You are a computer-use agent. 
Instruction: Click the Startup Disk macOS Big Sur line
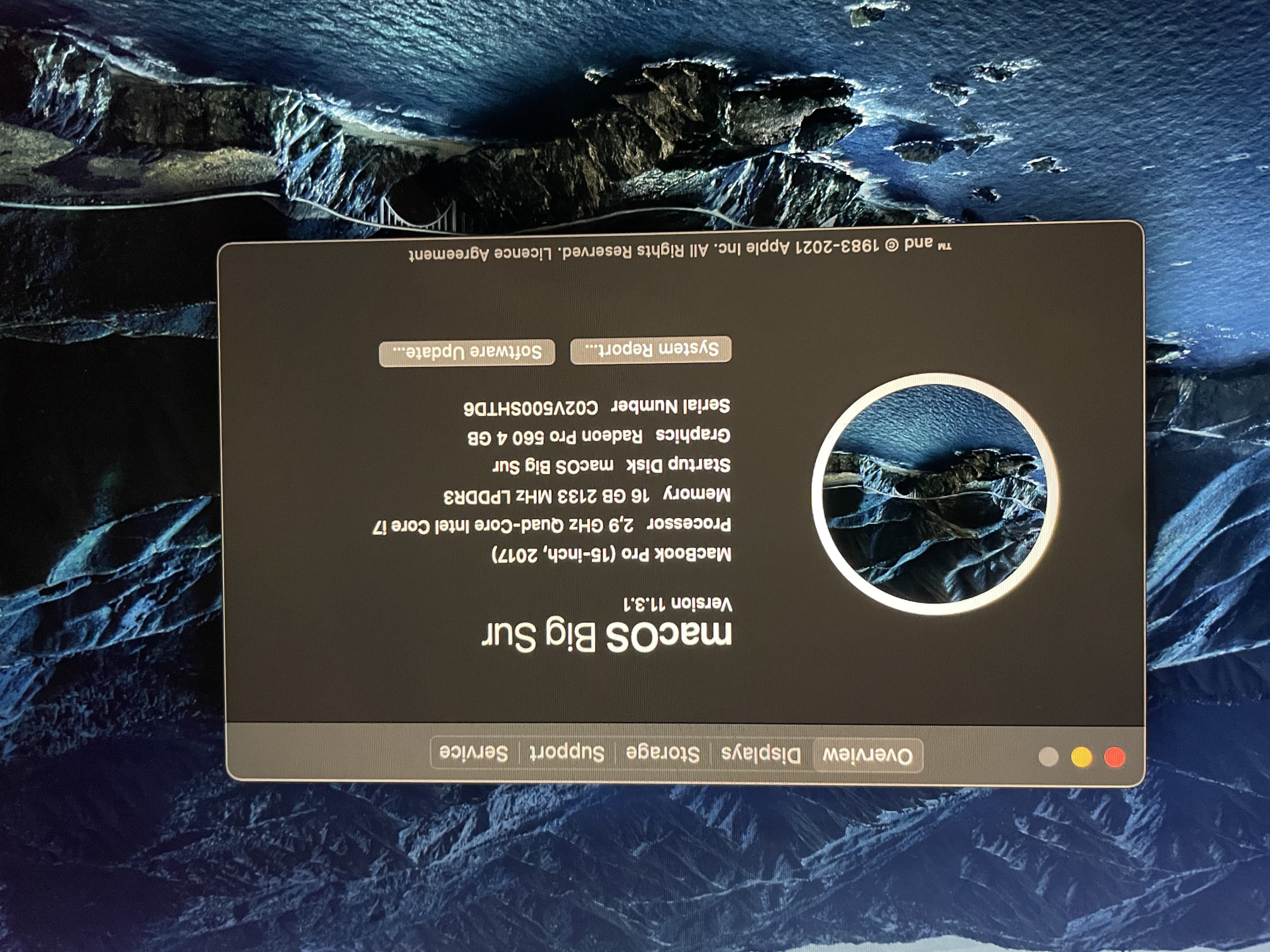tap(611, 465)
